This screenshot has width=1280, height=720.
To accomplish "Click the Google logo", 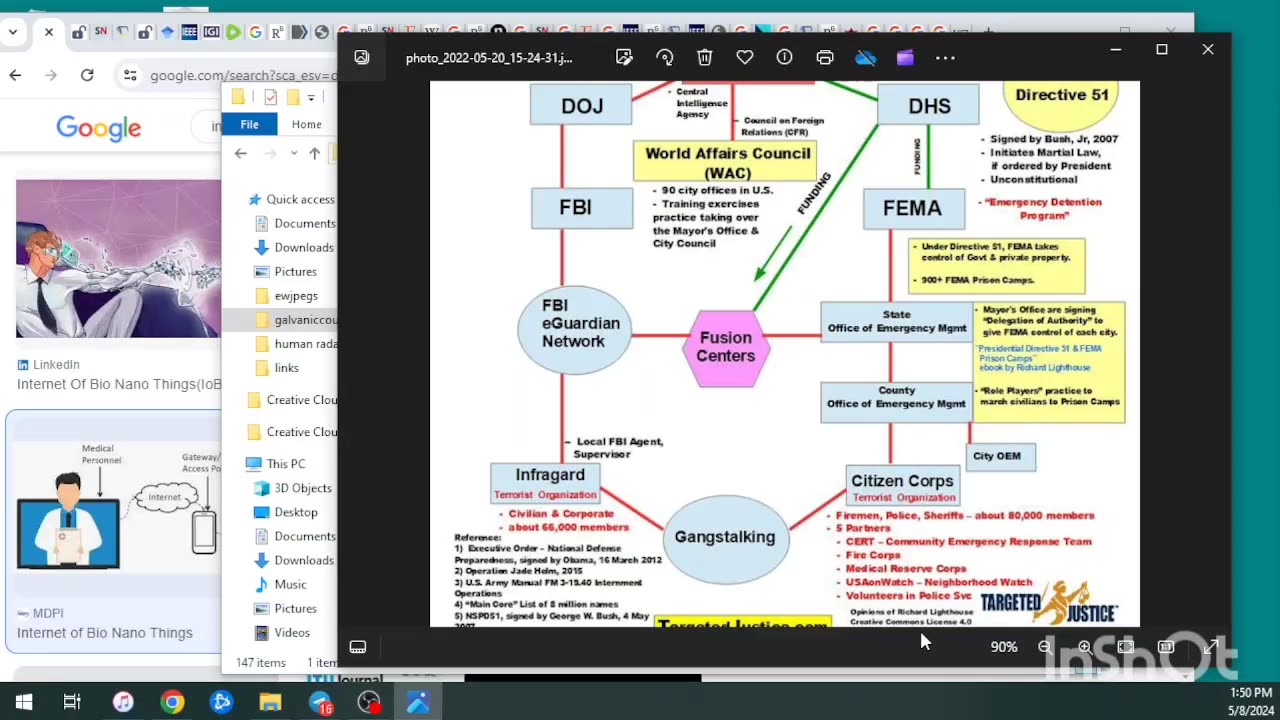I will pos(98,128).
